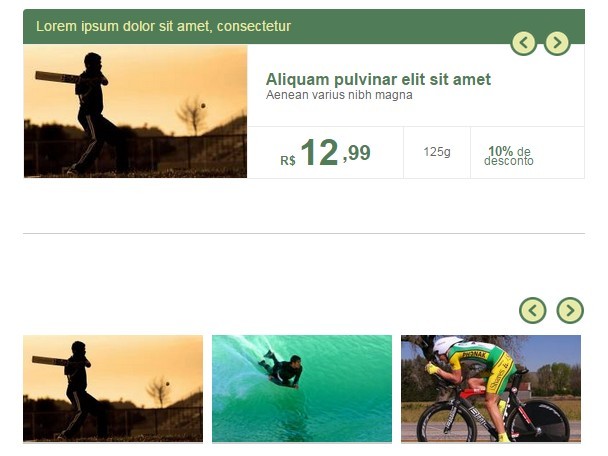Click the cricket bat in the featured image

click(x=57, y=77)
